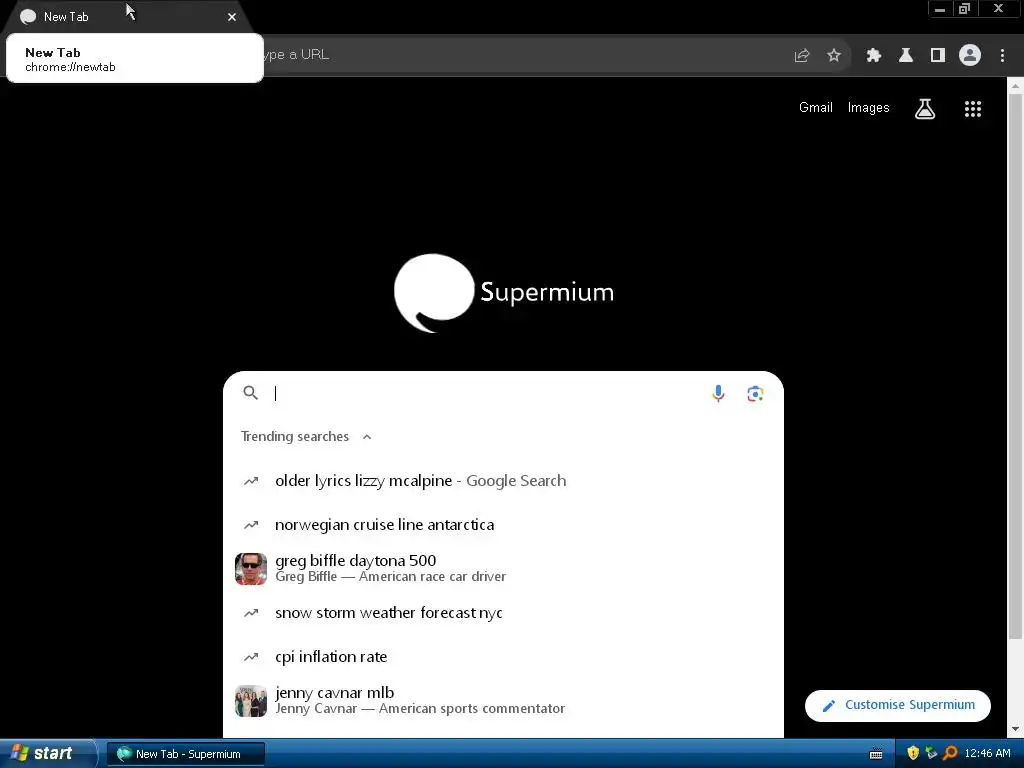Open the labs flask icon in toolbar
Viewport: 1024px width, 768px height.
[905, 56]
